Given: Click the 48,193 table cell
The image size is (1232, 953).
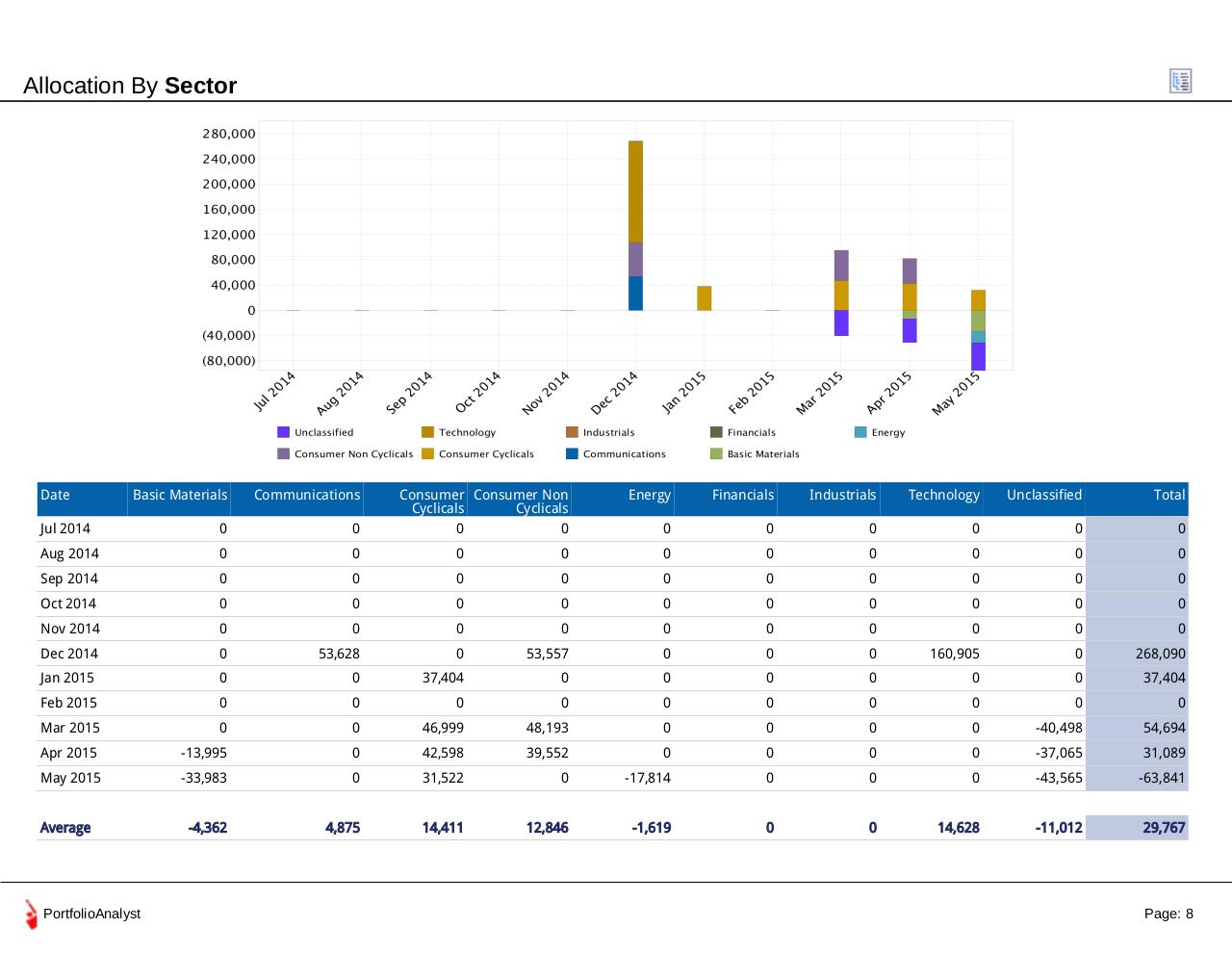Looking at the screenshot, I should coord(548,728).
